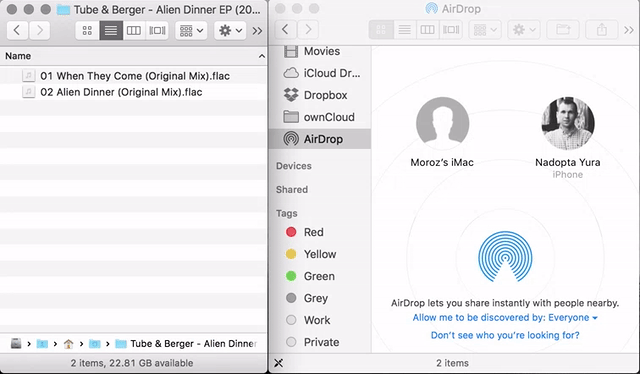640x374 pixels.
Task: Show more toolbar items in AirDrop window
Action: point(629,30)
